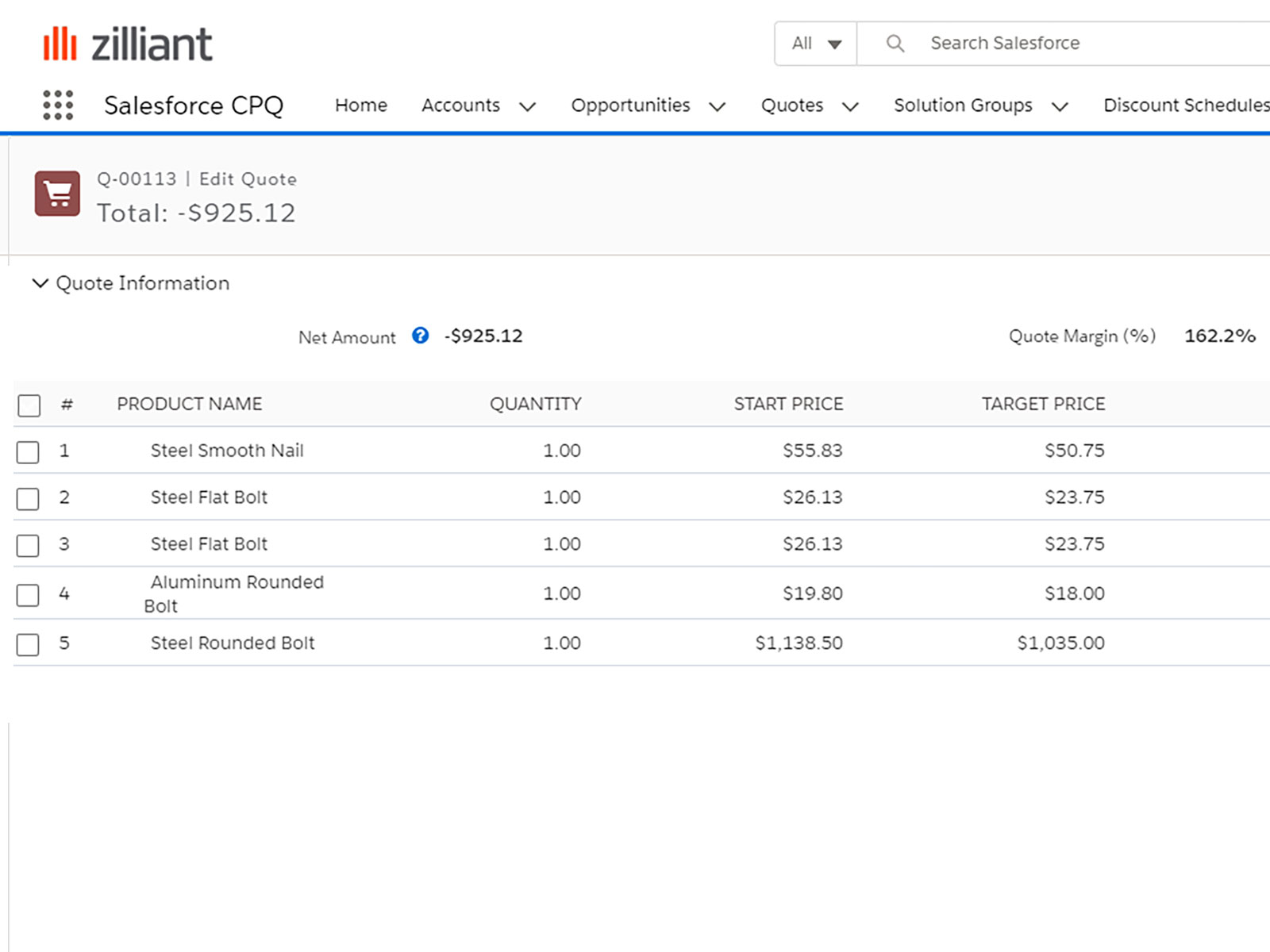Image resolution: width=1270 pixels, height=952 pixels.
Task: Tick the checkbox for Steel Rounded Bolt
Action: point(28,644)
